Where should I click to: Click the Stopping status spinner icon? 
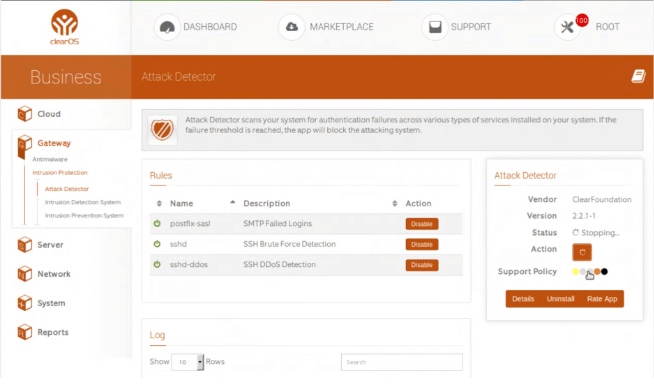tap(576, 232)
